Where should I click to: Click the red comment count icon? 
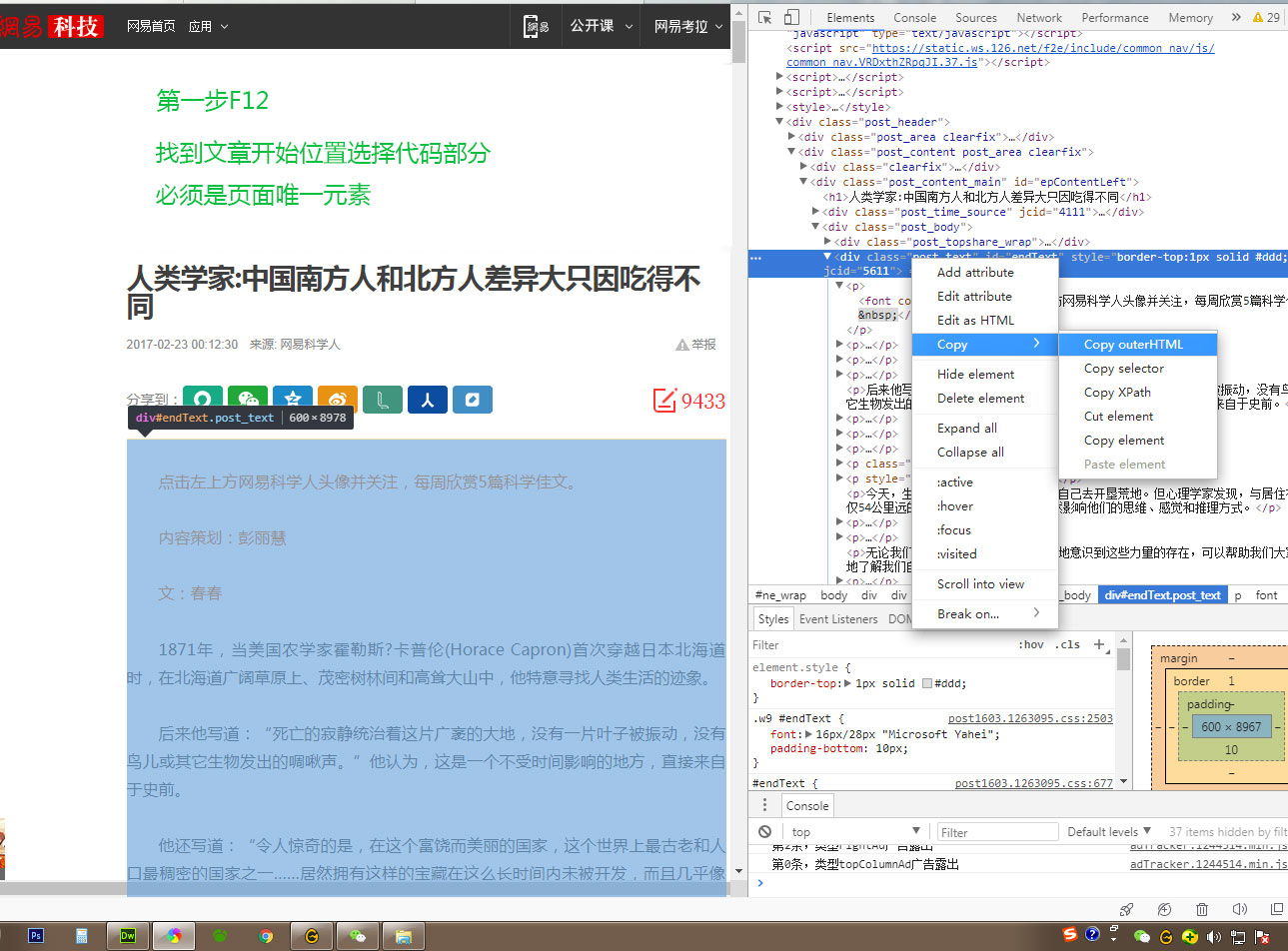(x=664, y=401)
